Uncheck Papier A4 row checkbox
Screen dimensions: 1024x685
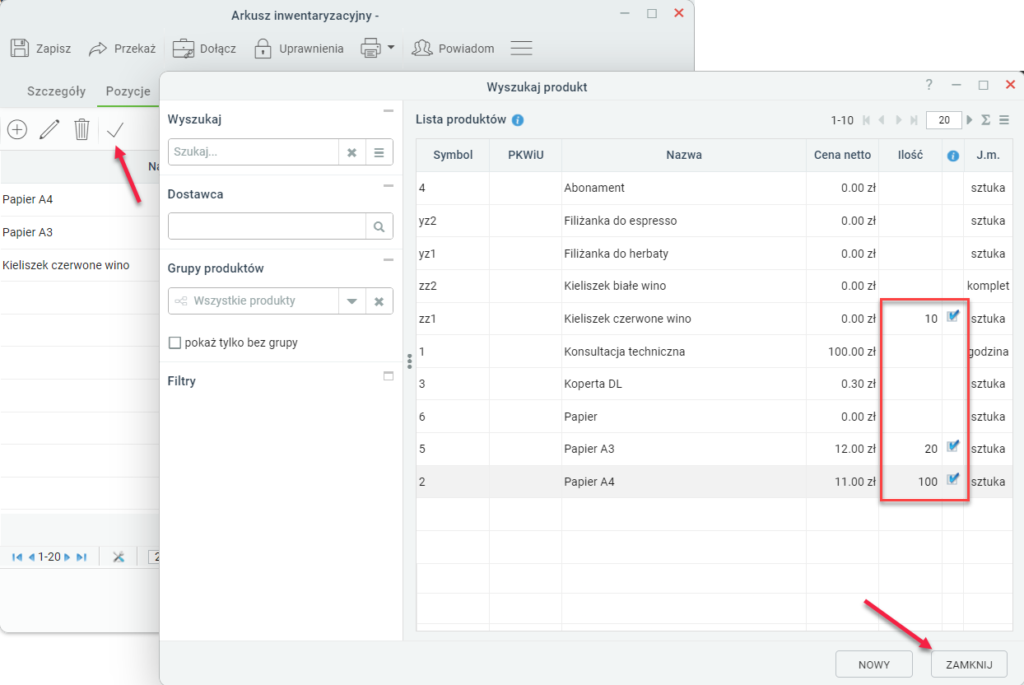[x=953, y=479]
